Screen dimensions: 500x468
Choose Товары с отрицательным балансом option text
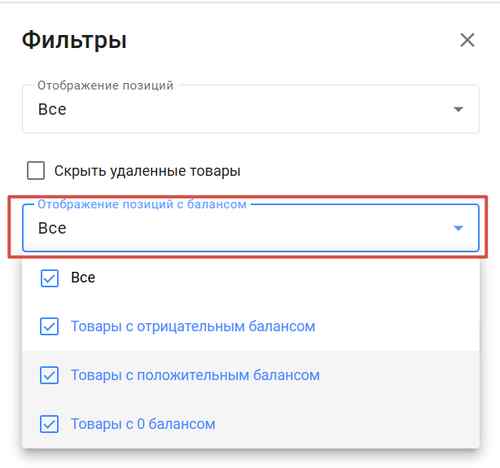(x=193, y=326)
